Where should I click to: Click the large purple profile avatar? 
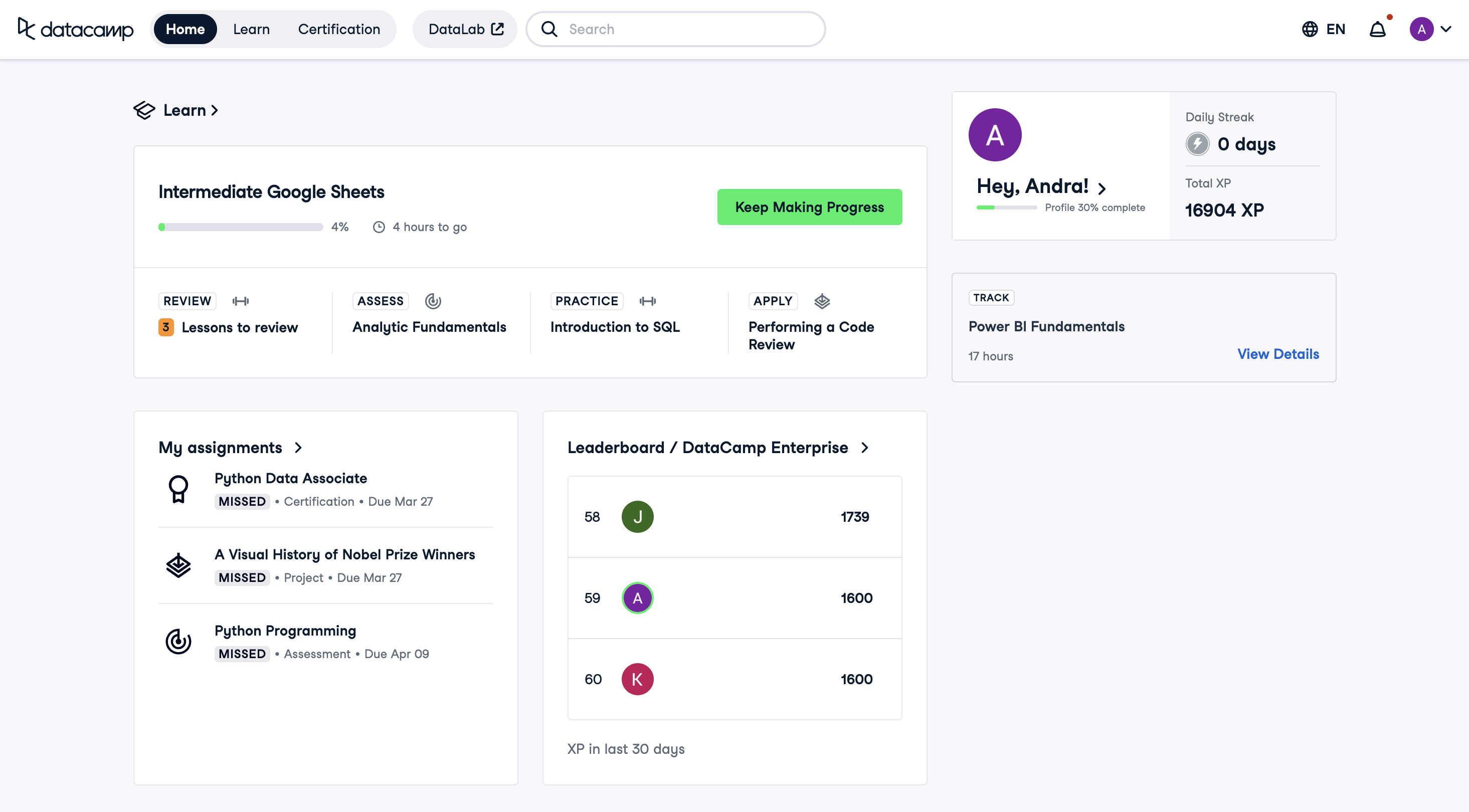tap(995, 135)
